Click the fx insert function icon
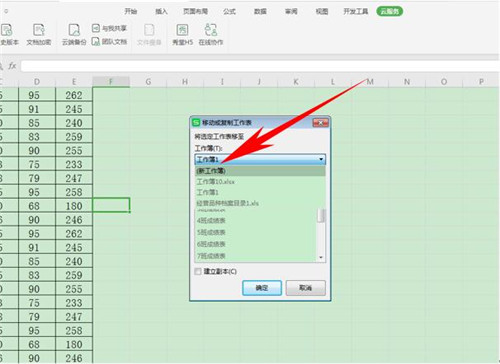 pyautogui.click(x=12, y=66)
